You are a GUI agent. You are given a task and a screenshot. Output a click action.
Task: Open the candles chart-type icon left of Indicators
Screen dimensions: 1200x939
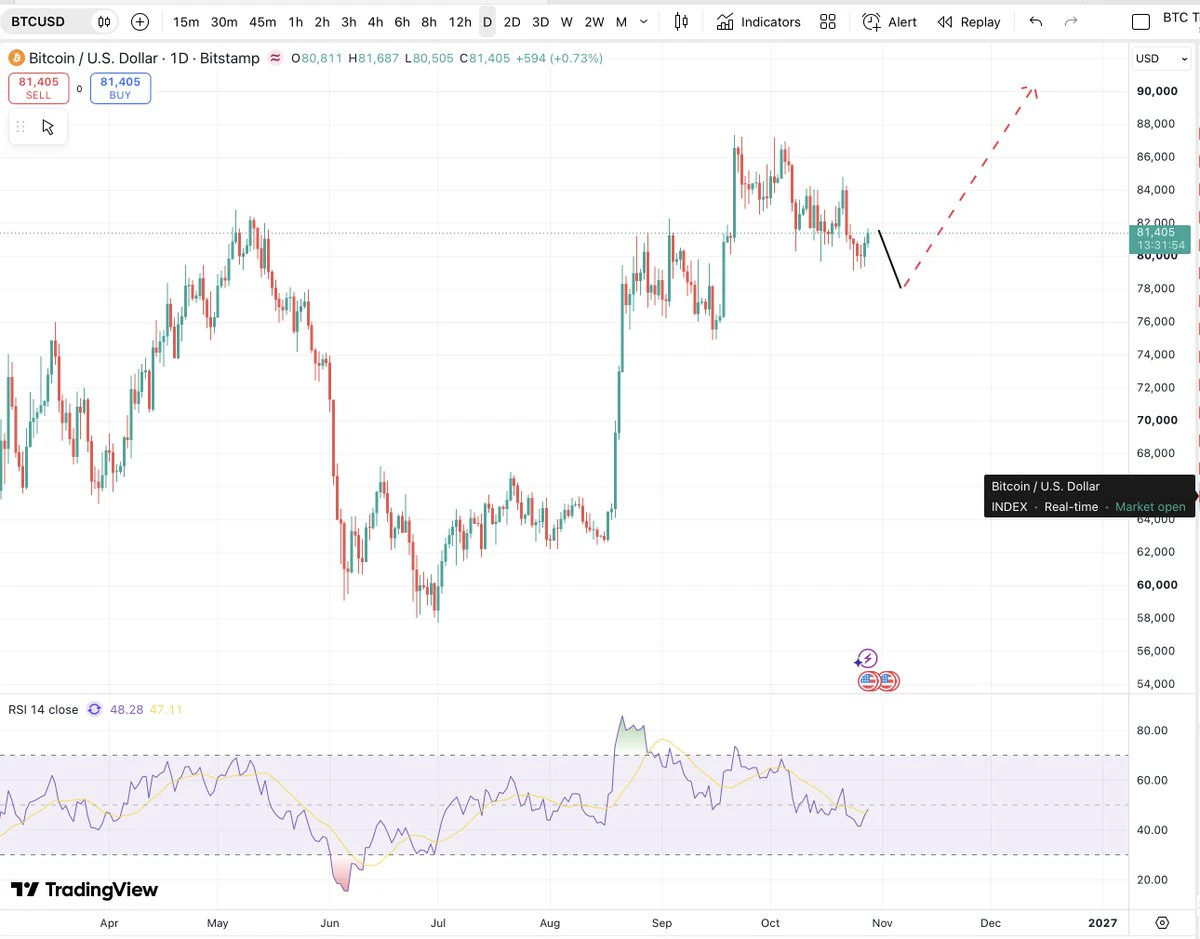point(681,22)
